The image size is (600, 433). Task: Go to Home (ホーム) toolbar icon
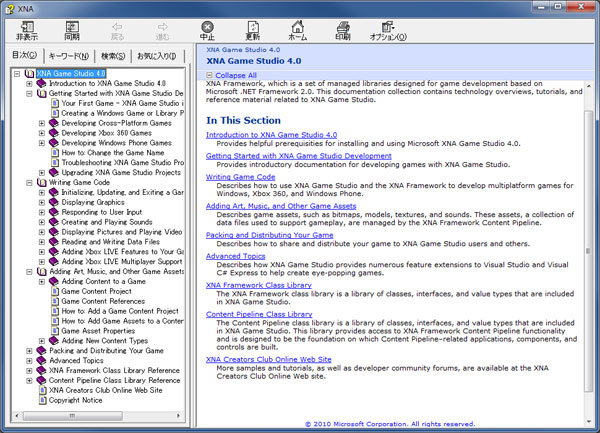click(298, 27)
